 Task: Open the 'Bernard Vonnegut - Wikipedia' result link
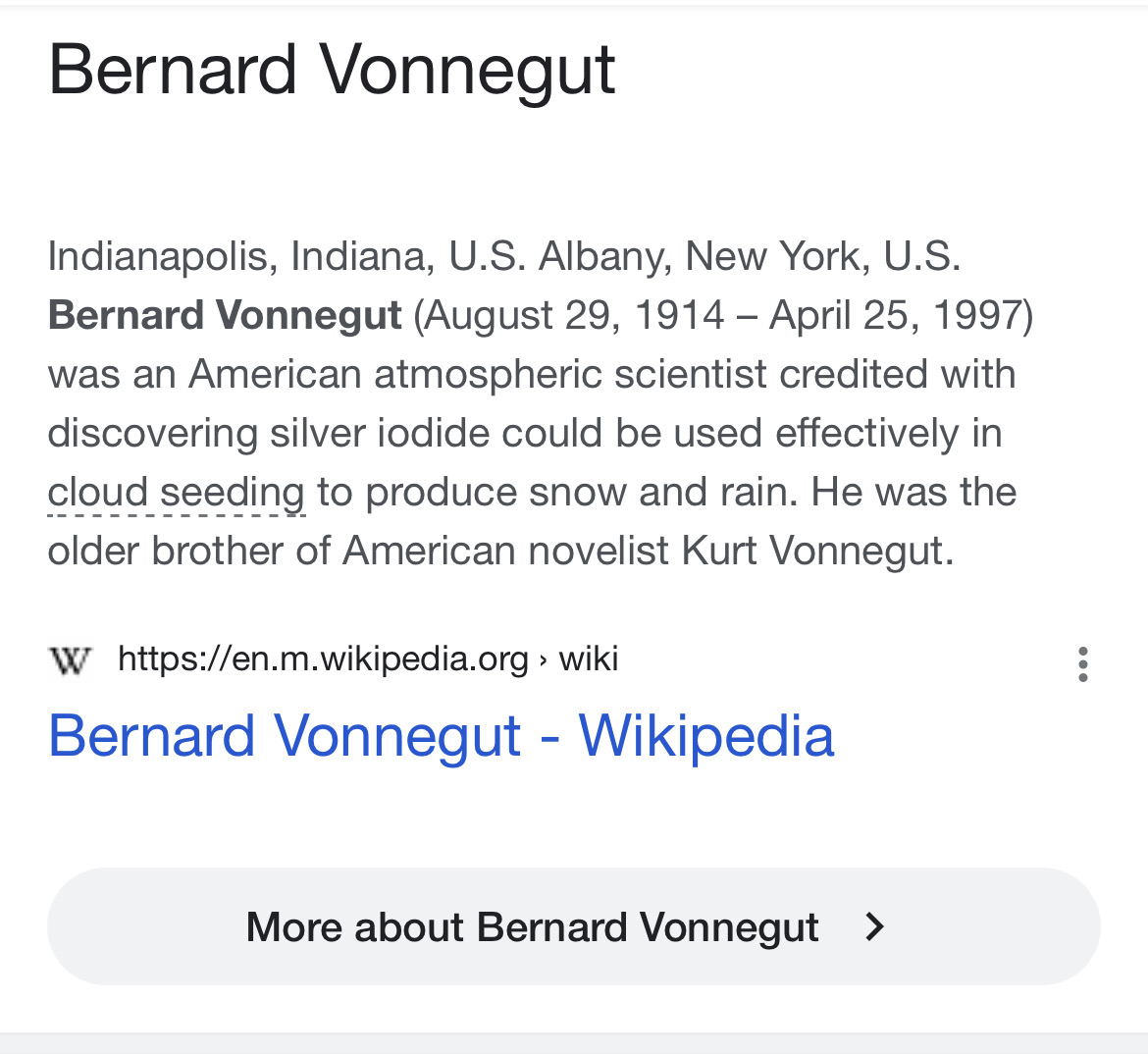pyautogui.click(x=441, y=736)
